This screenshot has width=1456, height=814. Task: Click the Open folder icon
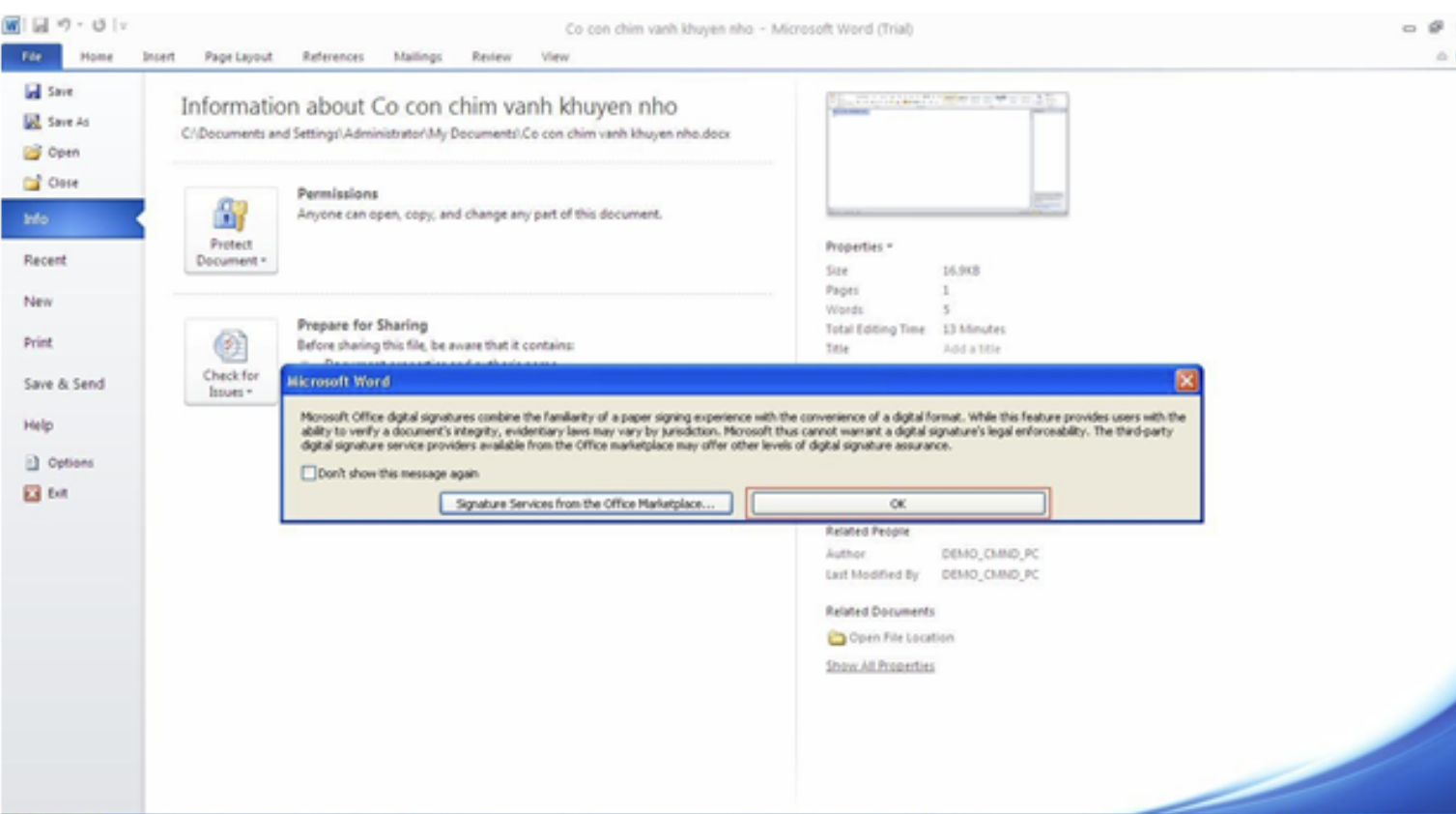(32, 152)
